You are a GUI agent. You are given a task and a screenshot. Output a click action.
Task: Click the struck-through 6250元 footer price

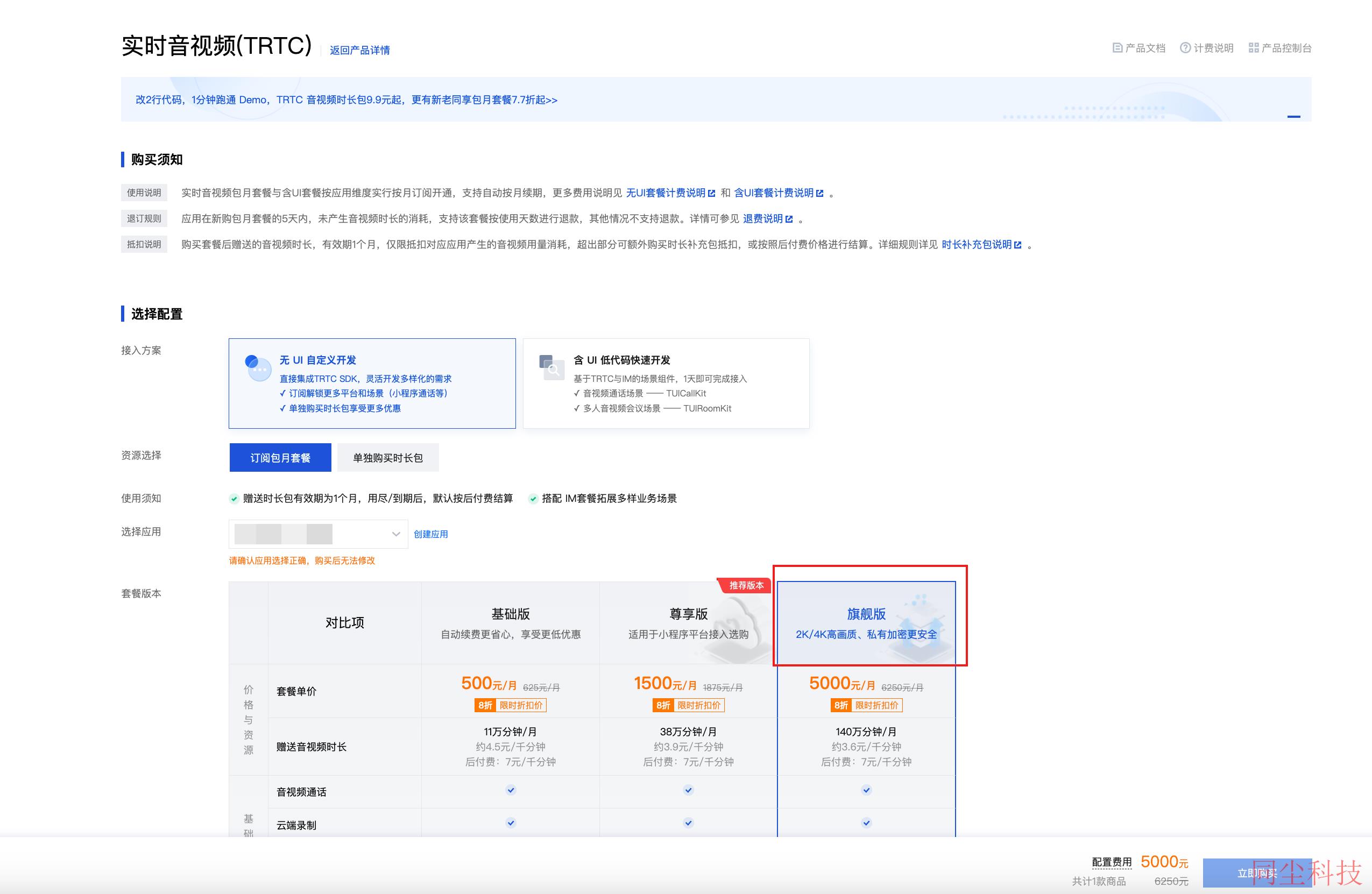click(1171, 881)
